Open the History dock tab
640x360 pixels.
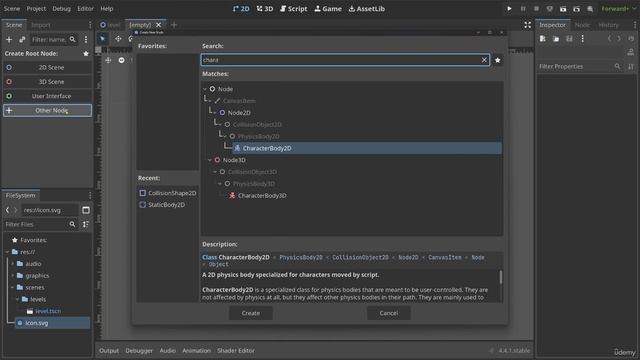pos(608,25)
